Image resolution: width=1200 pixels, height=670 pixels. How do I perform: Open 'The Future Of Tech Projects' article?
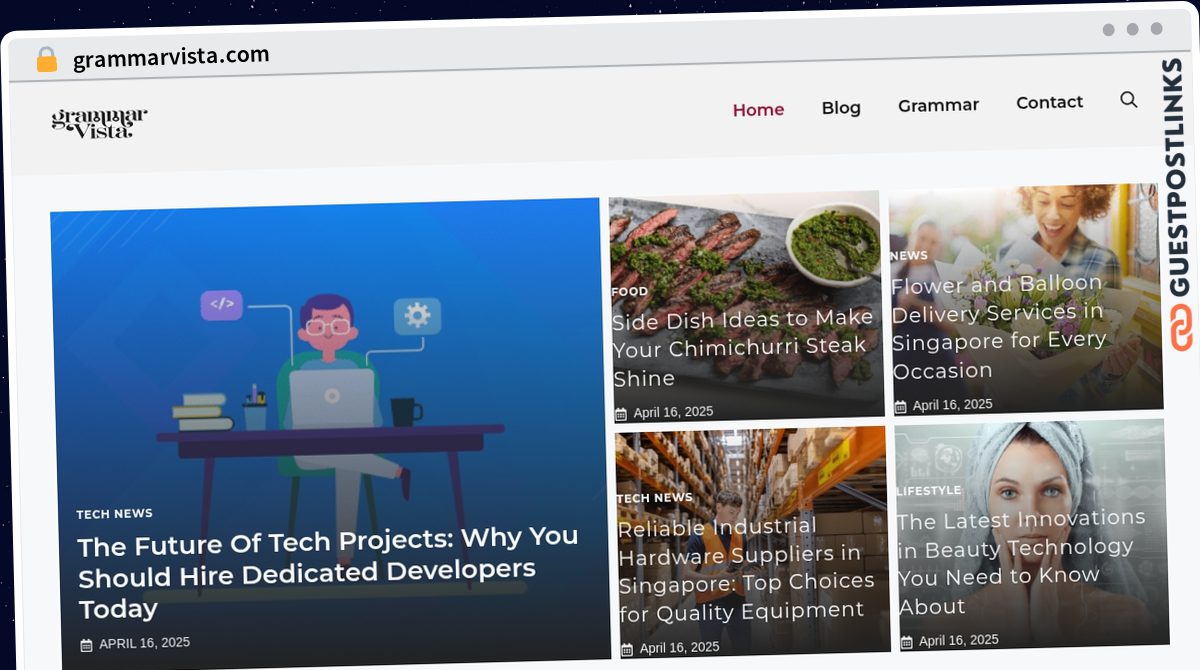[x=328, y=573]
